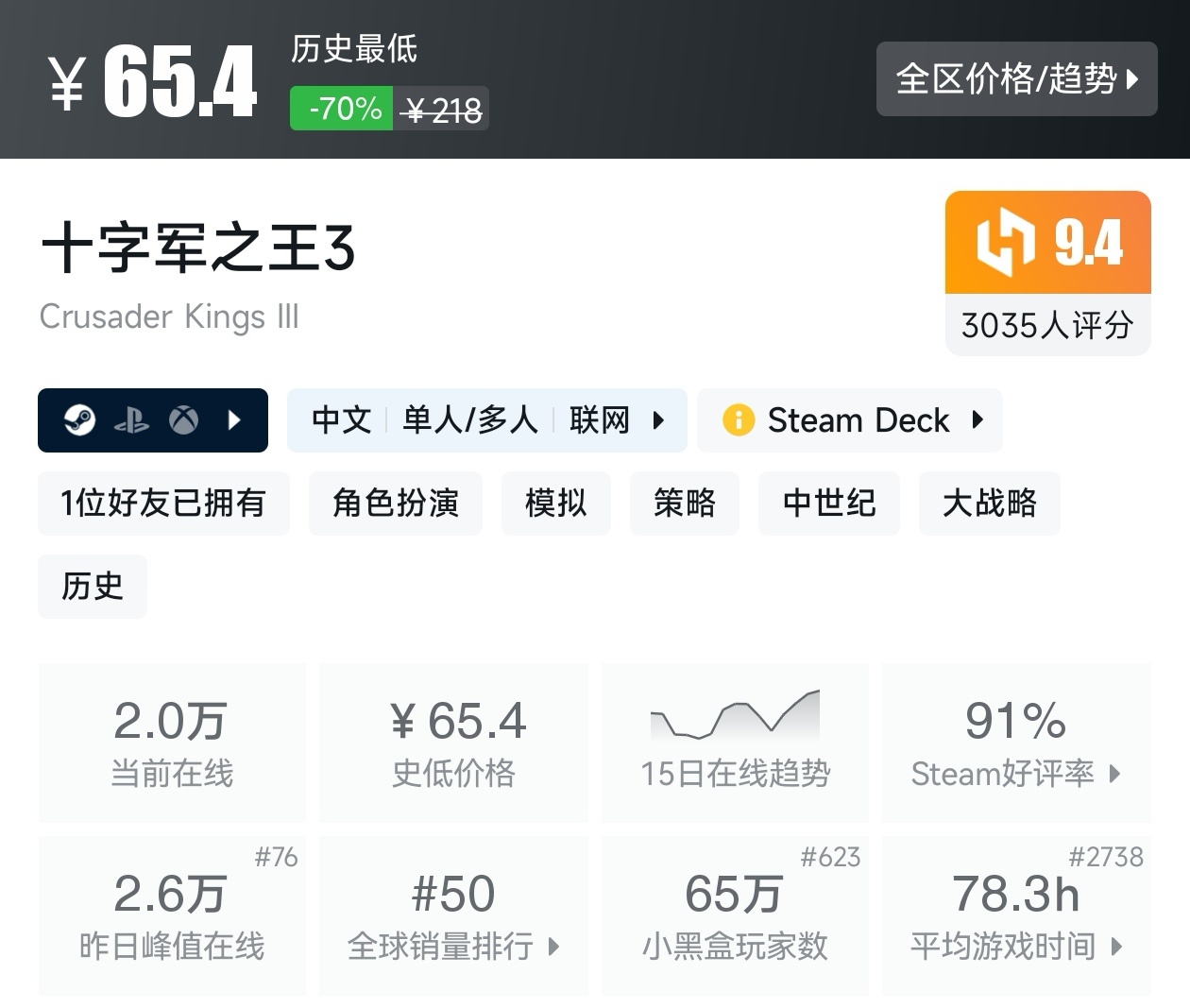The image size is (1190, 1008).
Task: Click the 历史最低 label
Action: pyautogui.click(x=354, y=48)
